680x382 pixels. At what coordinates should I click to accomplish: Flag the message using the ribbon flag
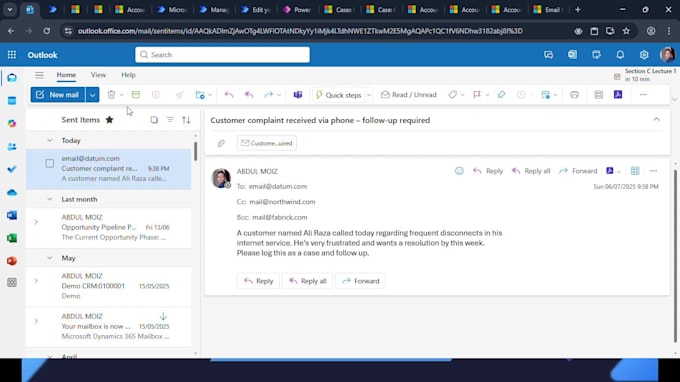coord(477,95)
